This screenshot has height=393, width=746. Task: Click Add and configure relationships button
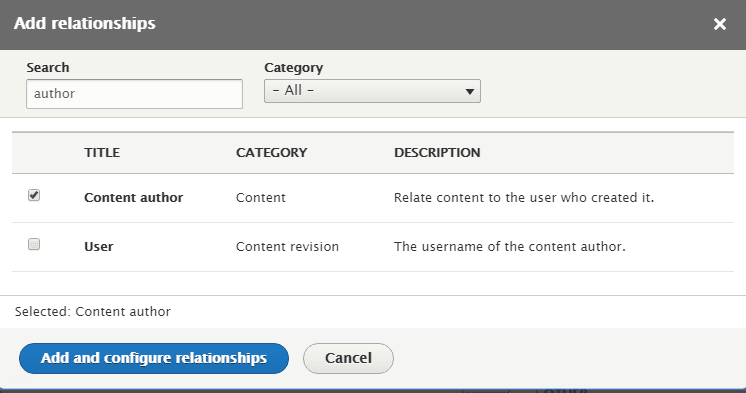tap(154, 358)
